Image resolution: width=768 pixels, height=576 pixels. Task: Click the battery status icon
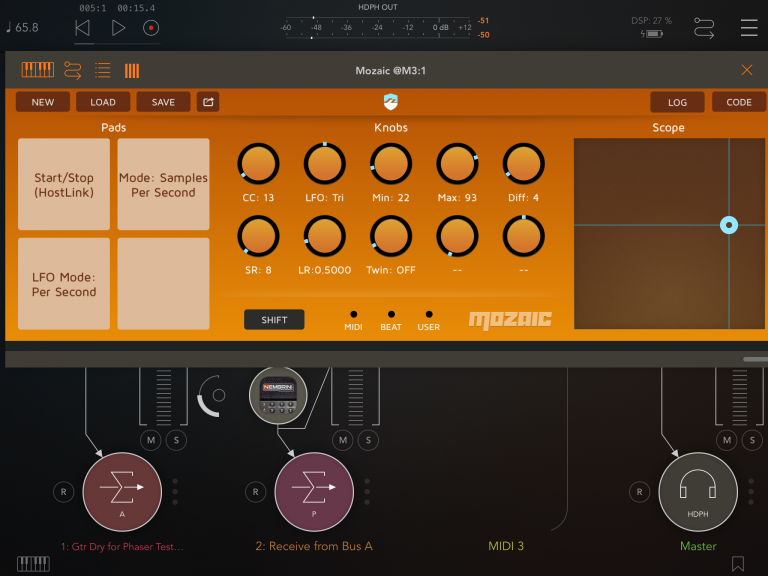(652, 34)
